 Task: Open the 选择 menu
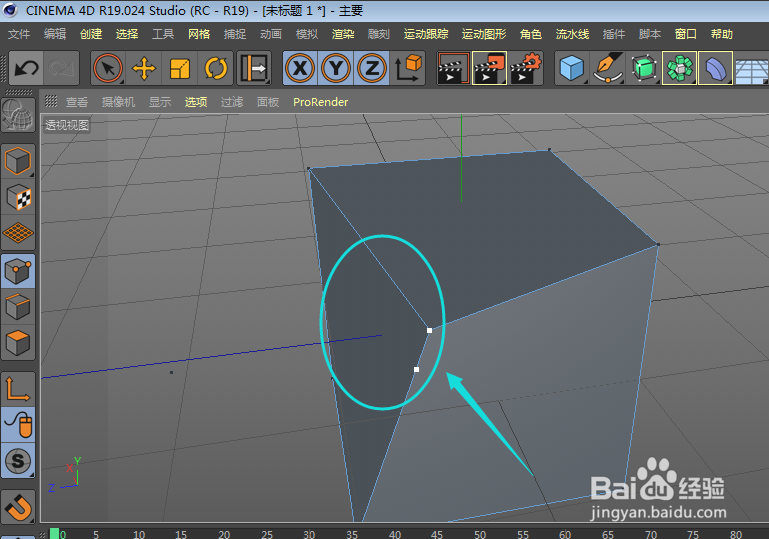tap(127, 34)
